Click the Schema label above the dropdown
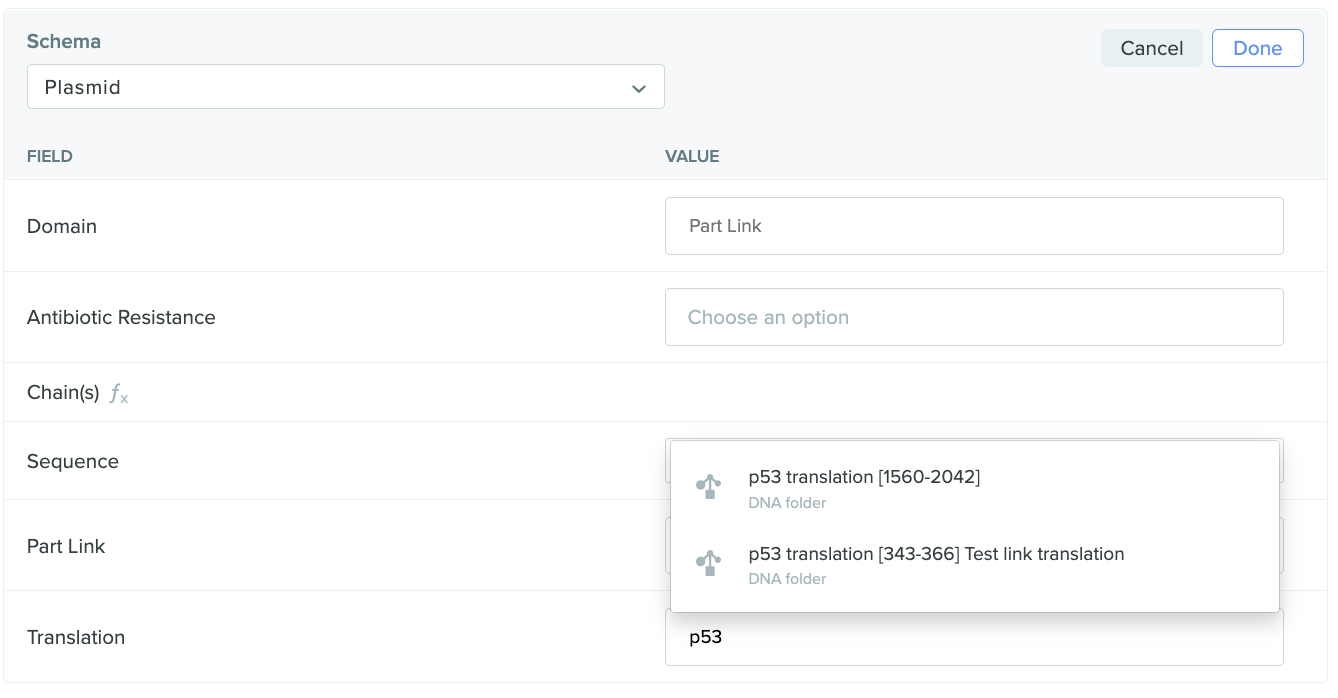Screen dimensions: 1338x698 (63, 41)
